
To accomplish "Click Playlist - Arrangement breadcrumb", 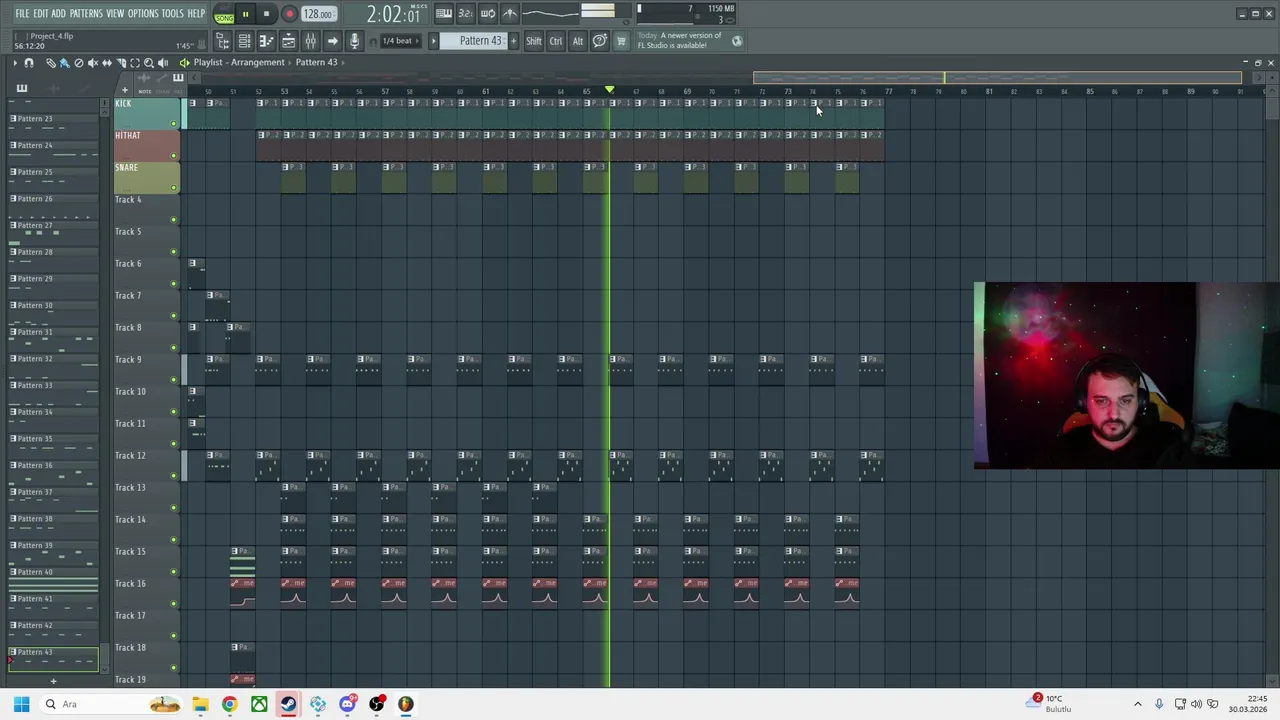I will (239, 62).
